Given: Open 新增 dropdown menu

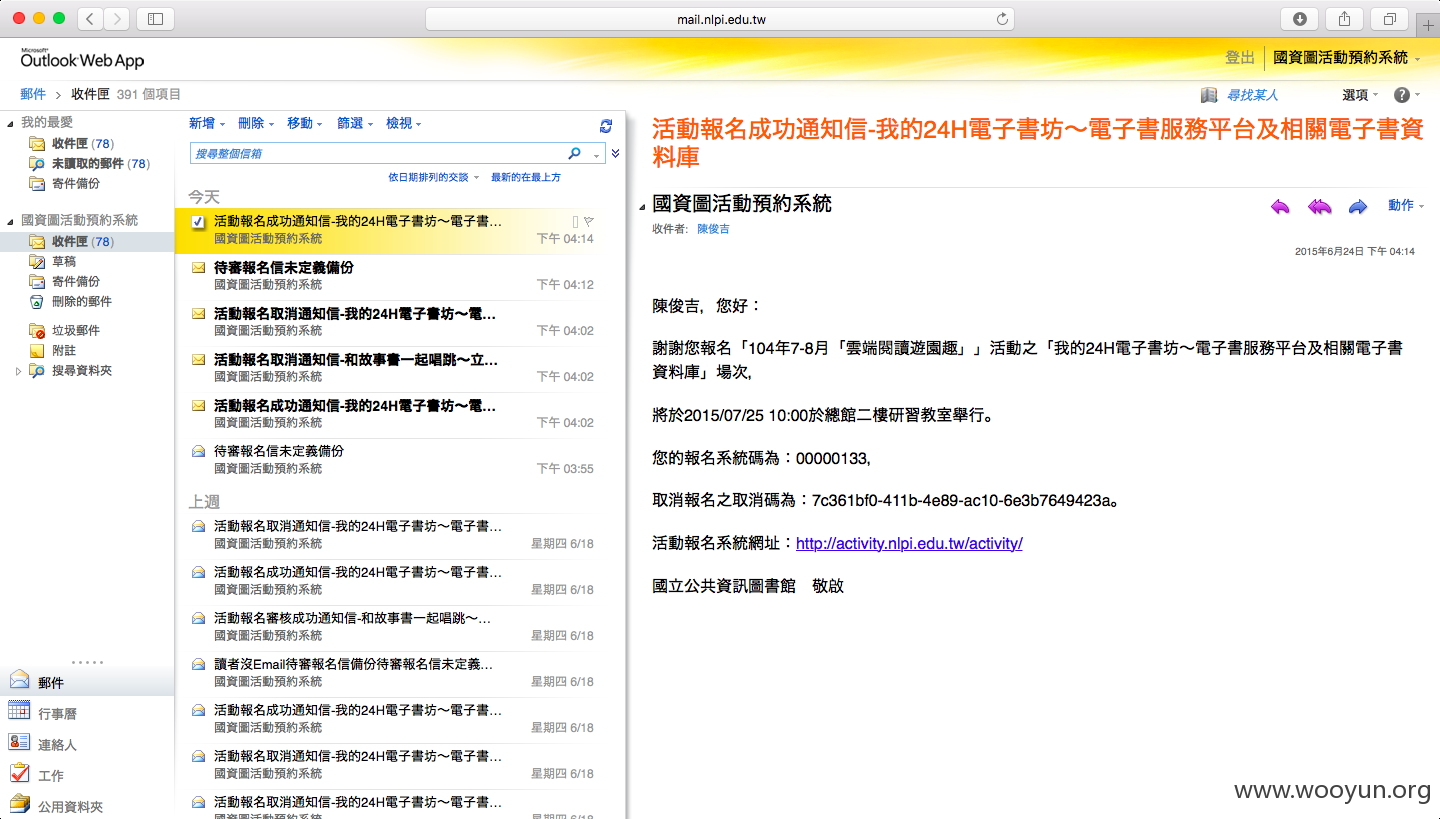Looking at the screenshot, I should tap(207, 123).
